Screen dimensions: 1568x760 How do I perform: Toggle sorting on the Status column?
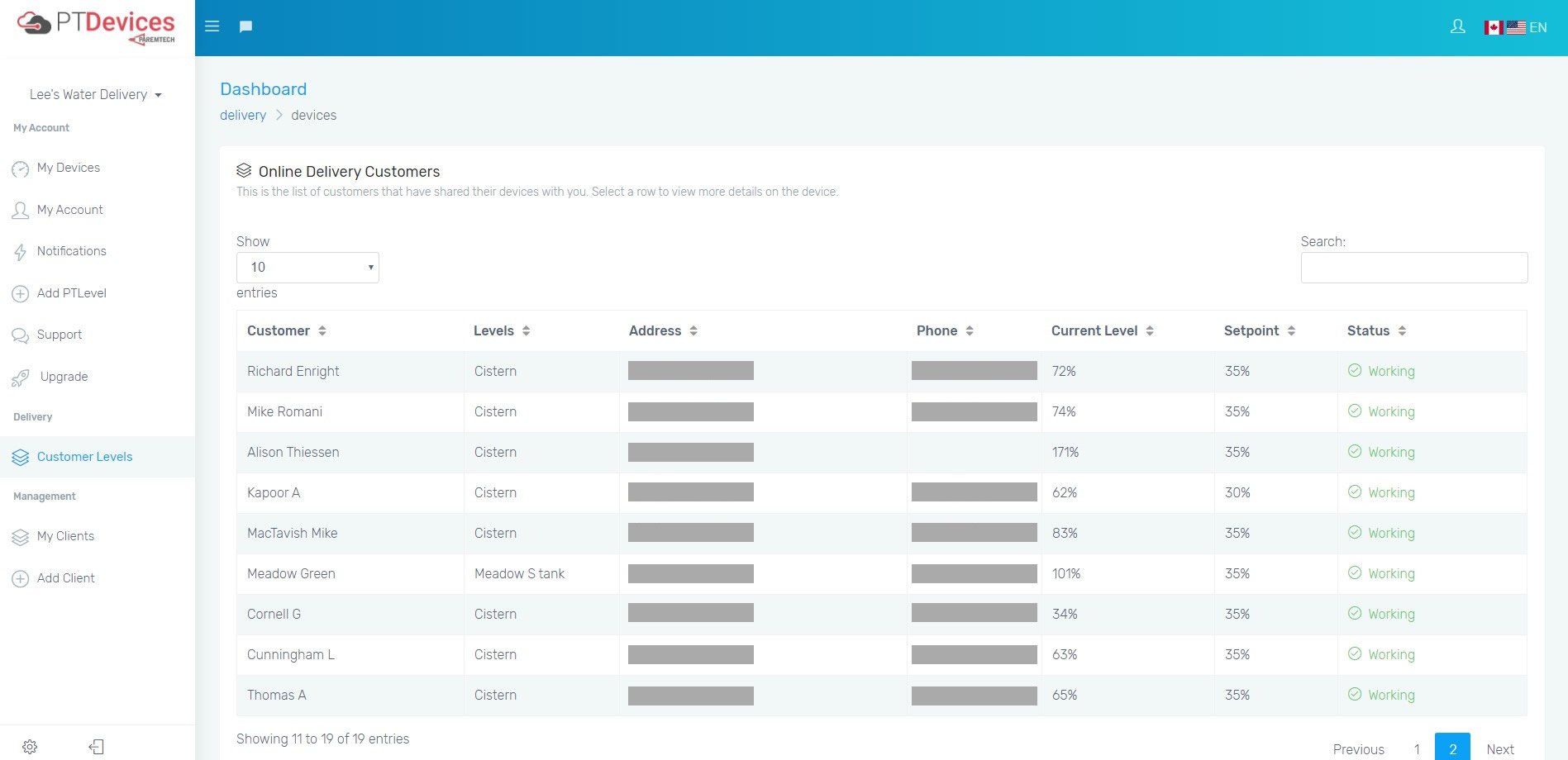point(1375,330)
